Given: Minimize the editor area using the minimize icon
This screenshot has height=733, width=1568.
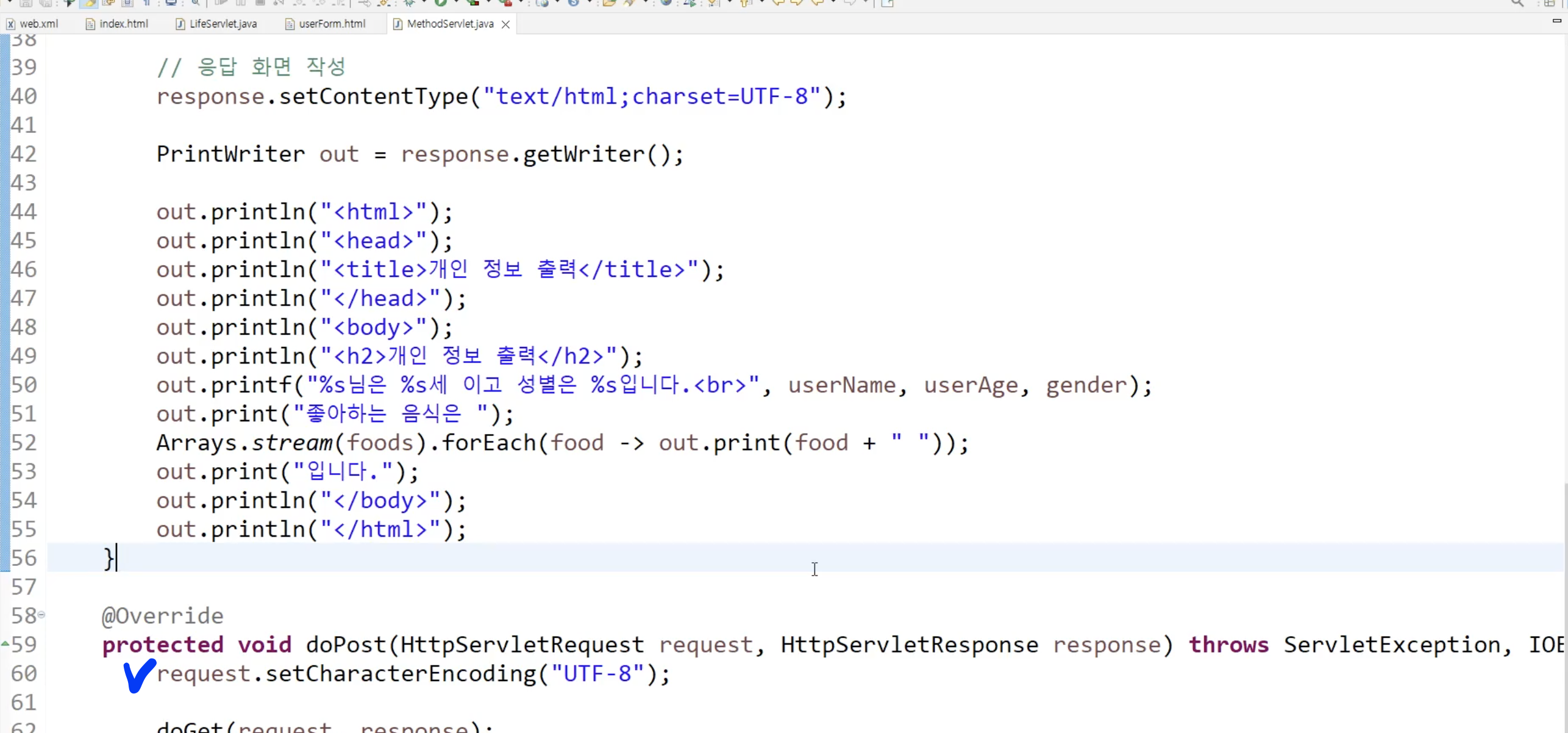Looking at the screenshot, I should coord(1556,21).
